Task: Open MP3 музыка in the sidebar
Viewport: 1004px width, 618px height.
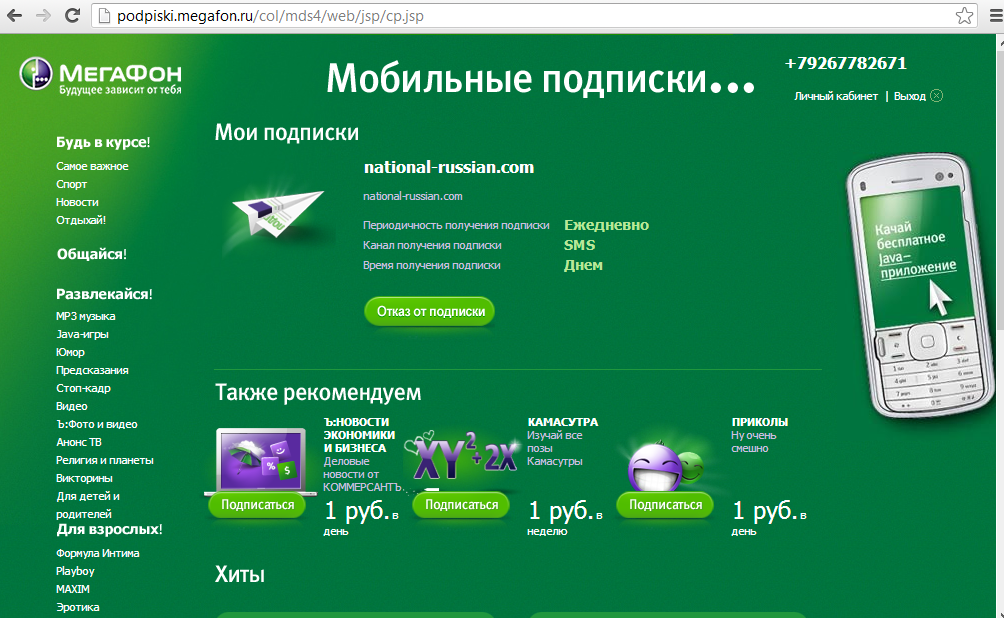Action: [x=85, y=316]
